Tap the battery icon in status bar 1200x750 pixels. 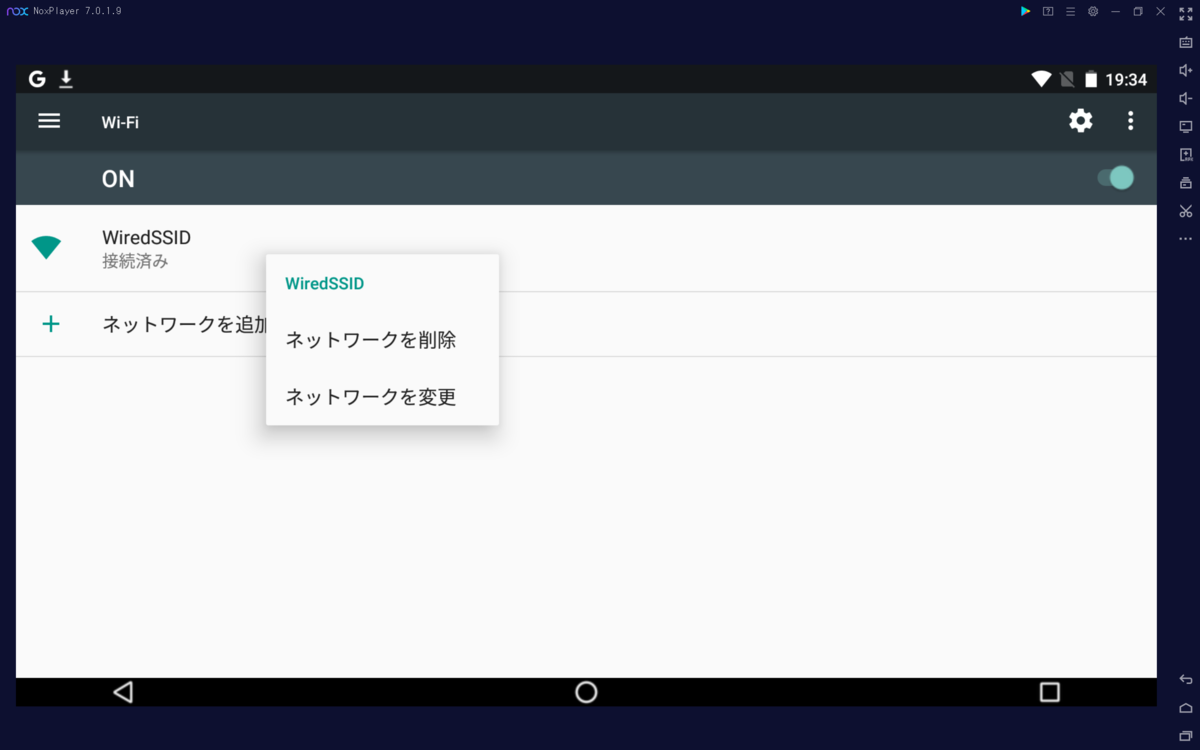[1091, 79]
